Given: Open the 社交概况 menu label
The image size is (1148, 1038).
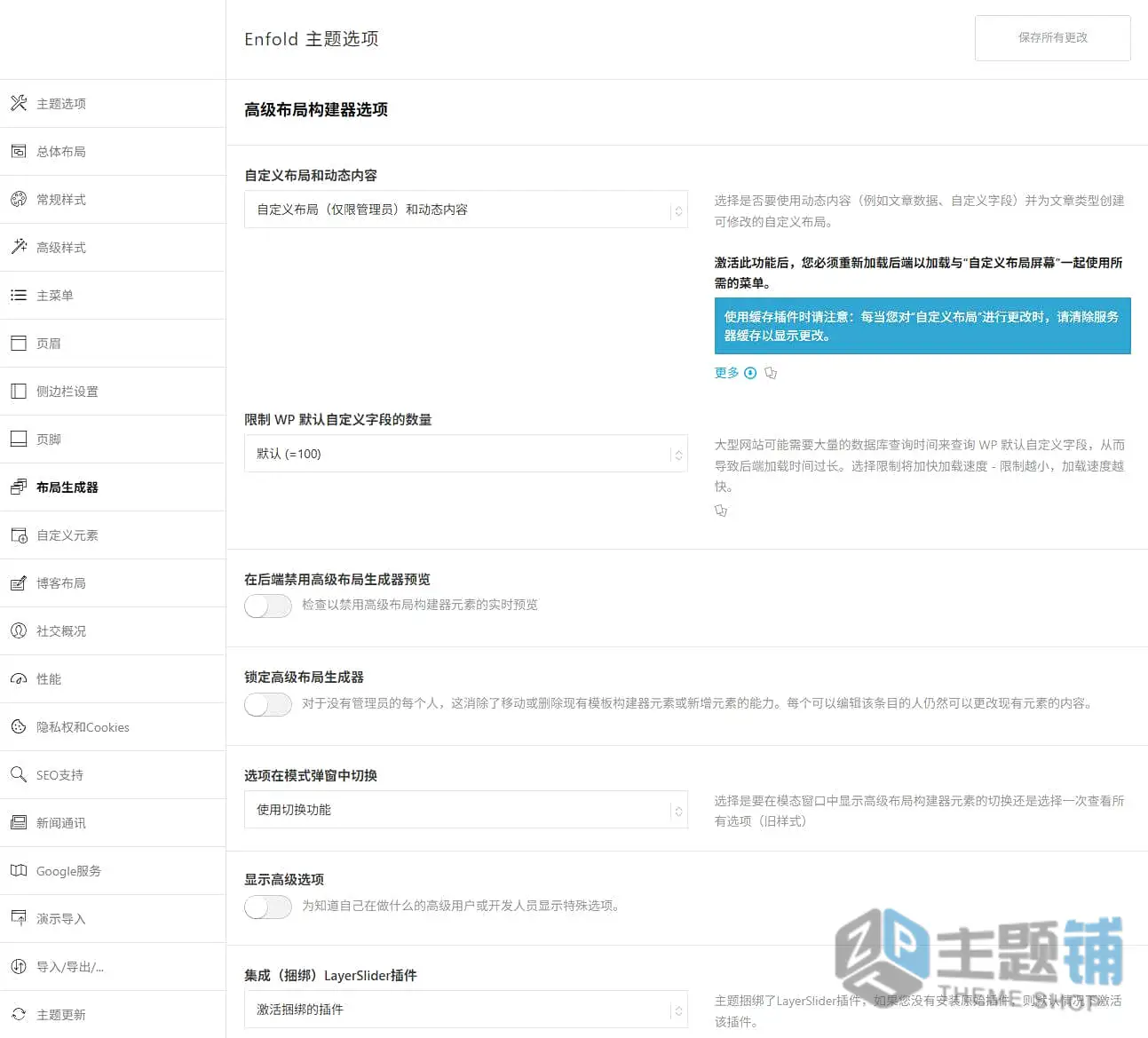Looking at the screenshot, I should coord(61,631).
